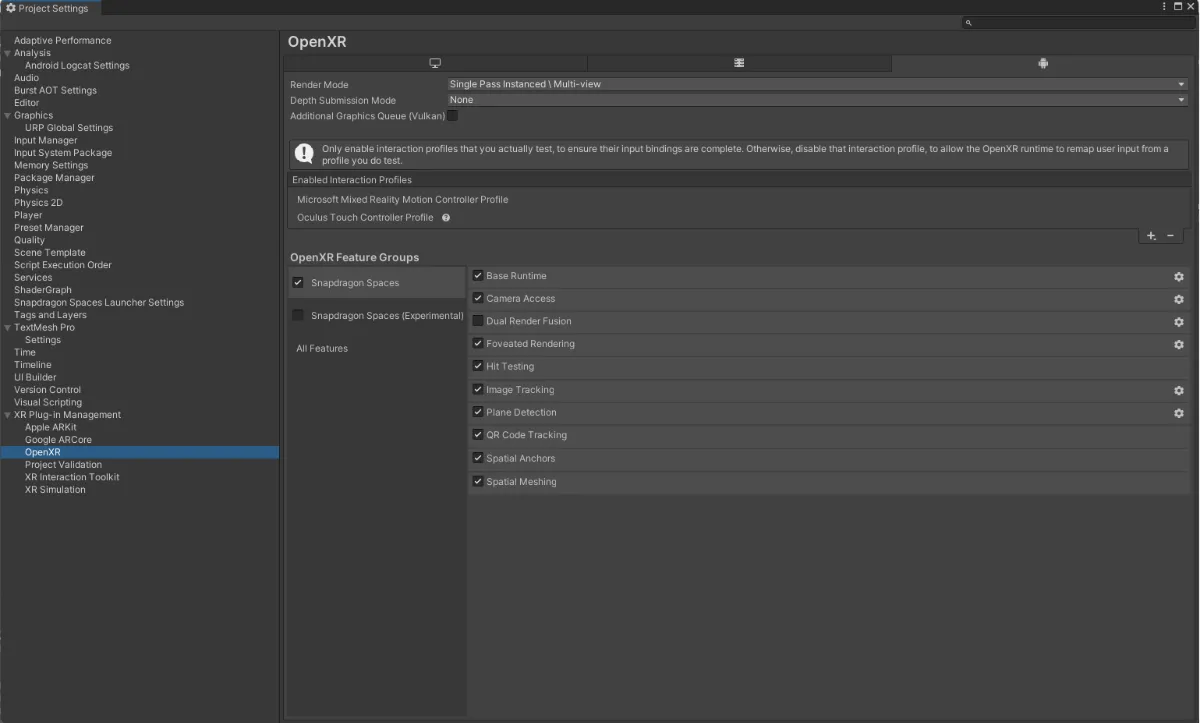1200x723 pixels.
Task: Collapse the XR Plug-in Management tree
Action: (8, 415)
